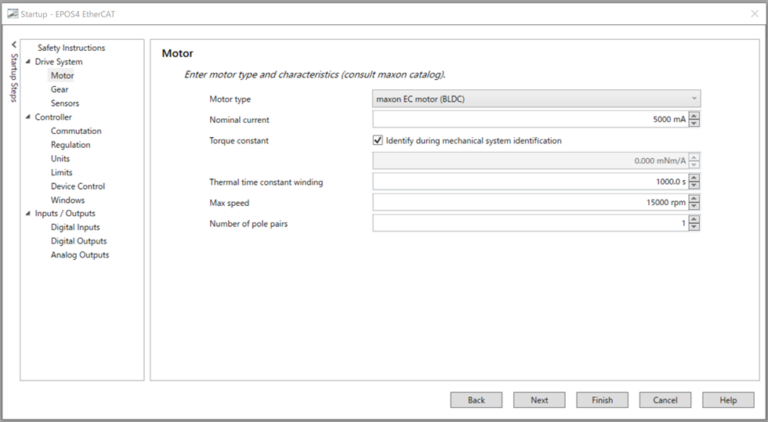
Task: Select Commutation under Controller
Action: pyautogui.click(x=76, y=131)
